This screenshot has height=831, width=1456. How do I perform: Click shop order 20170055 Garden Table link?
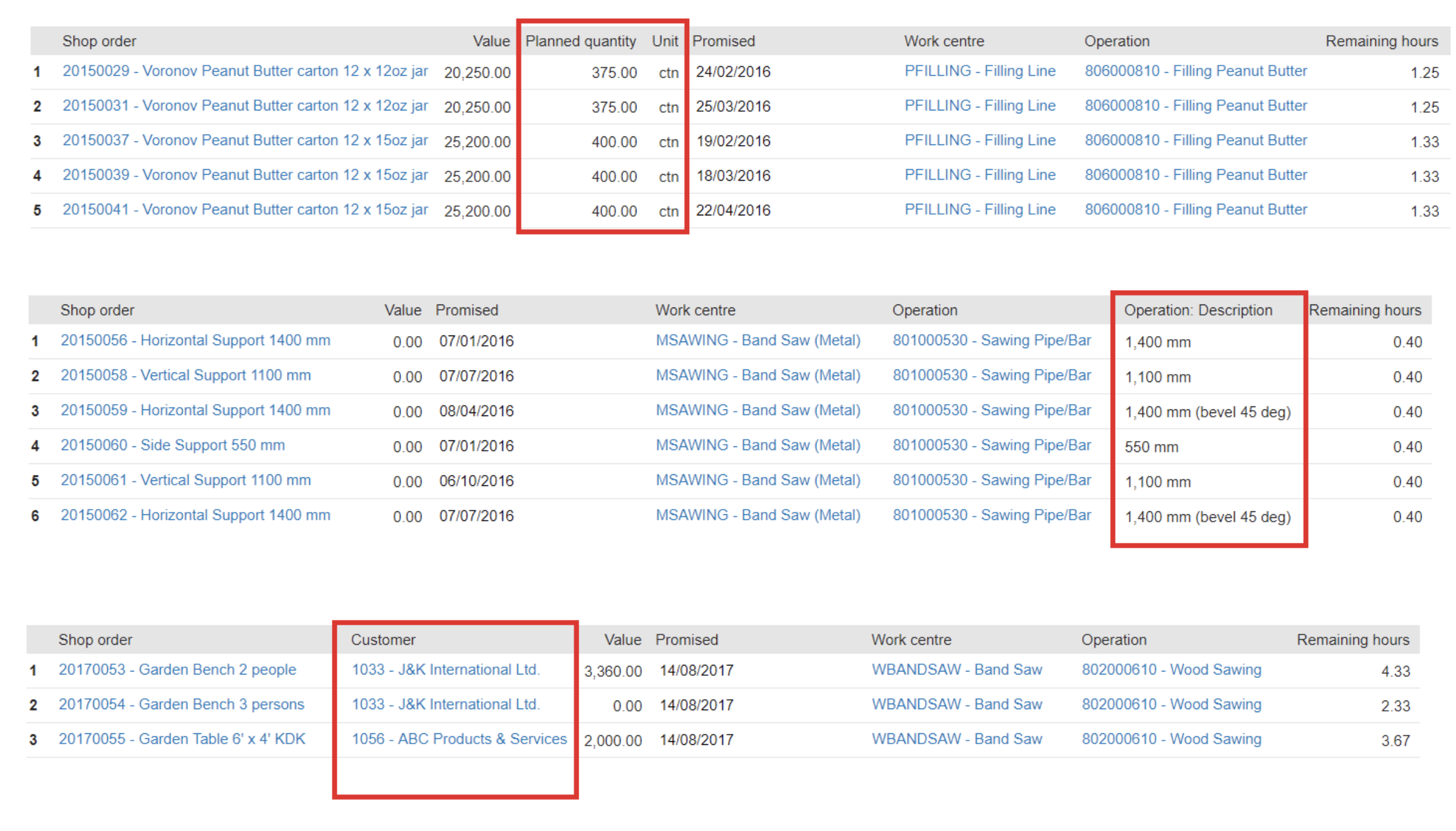click(x=182, y=739)
